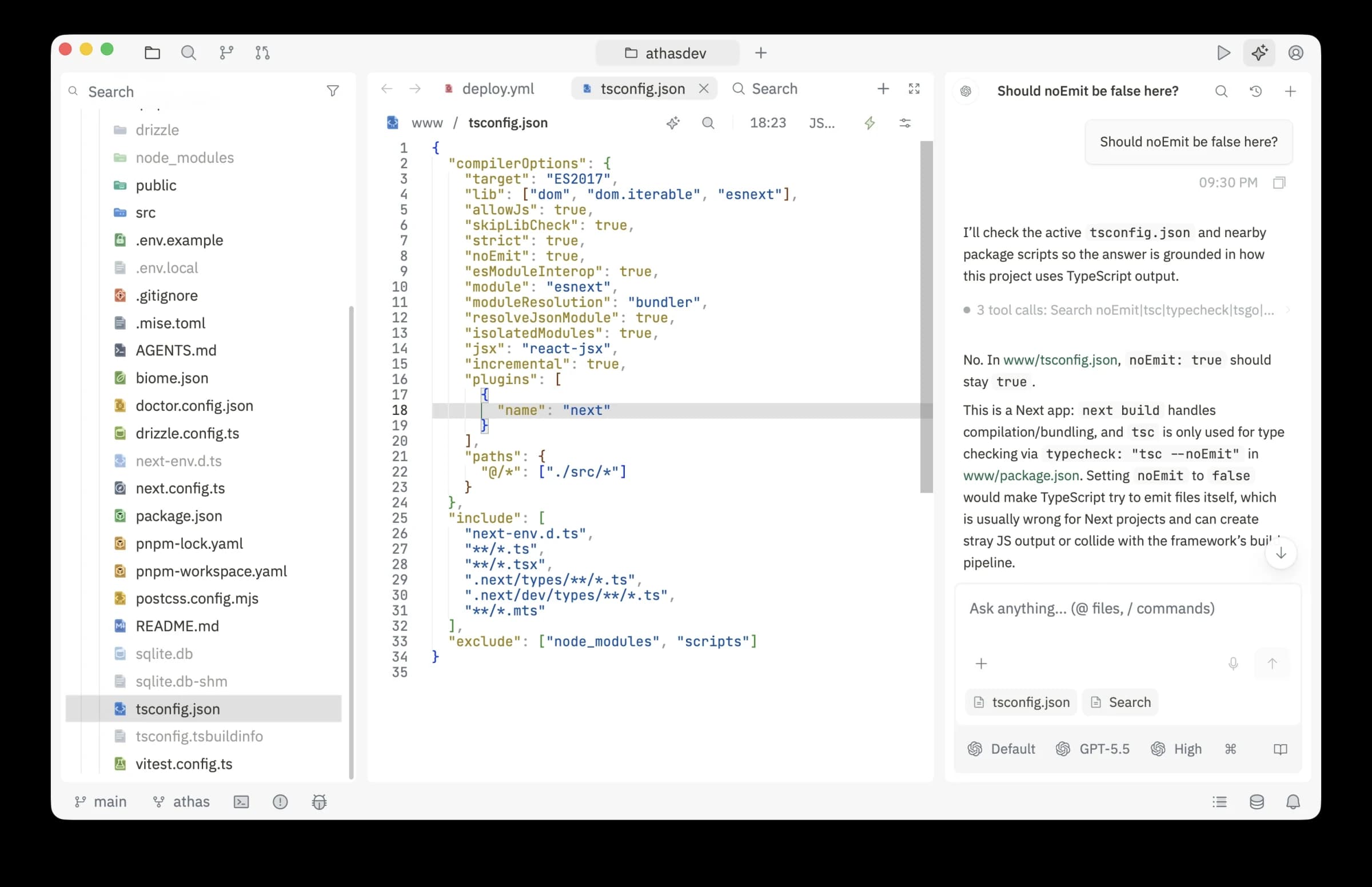Image resolution: width=1372 pixels, height=887 pixels.
Task: Open the source control branch icon
Action: 226,53
